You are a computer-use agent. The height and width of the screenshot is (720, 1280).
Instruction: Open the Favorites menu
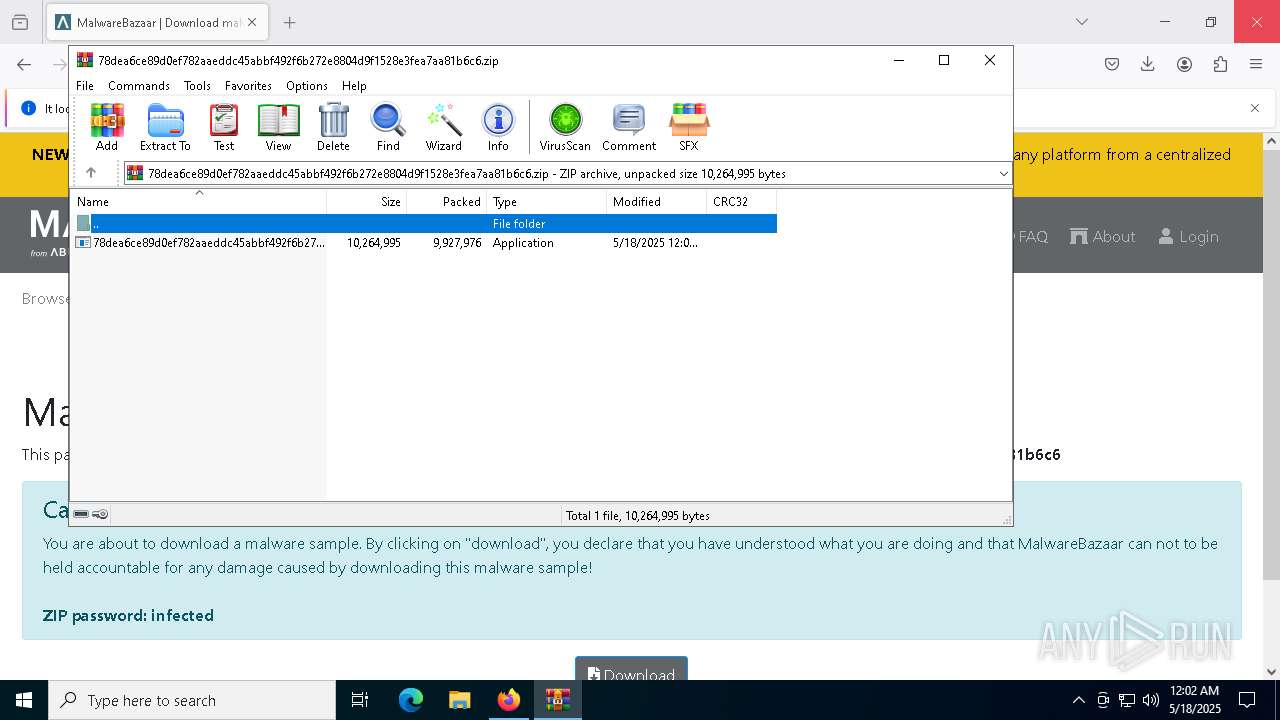click(248, 86)
